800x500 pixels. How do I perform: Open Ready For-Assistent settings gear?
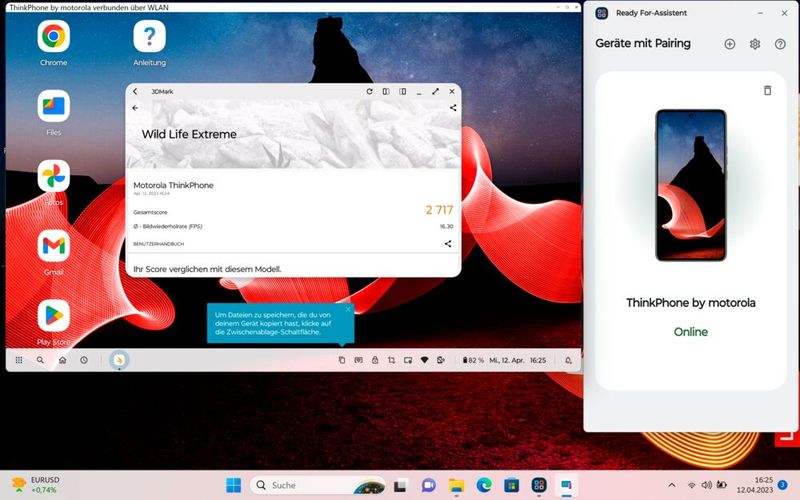pos(755,44)
